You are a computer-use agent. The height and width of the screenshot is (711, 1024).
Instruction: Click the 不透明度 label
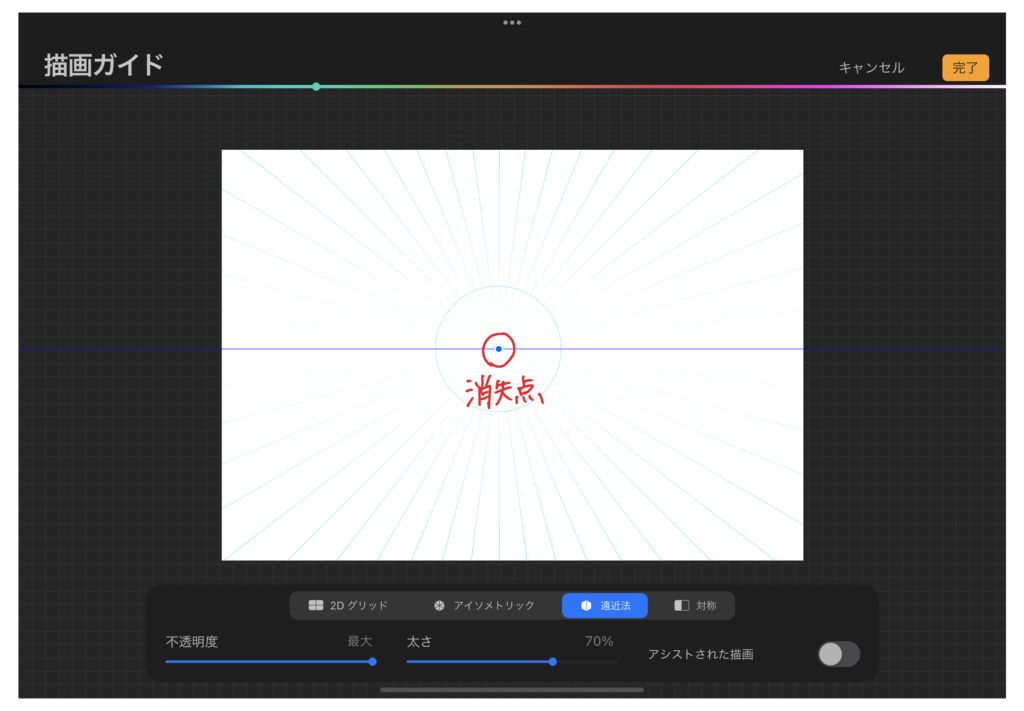[191, 642]
